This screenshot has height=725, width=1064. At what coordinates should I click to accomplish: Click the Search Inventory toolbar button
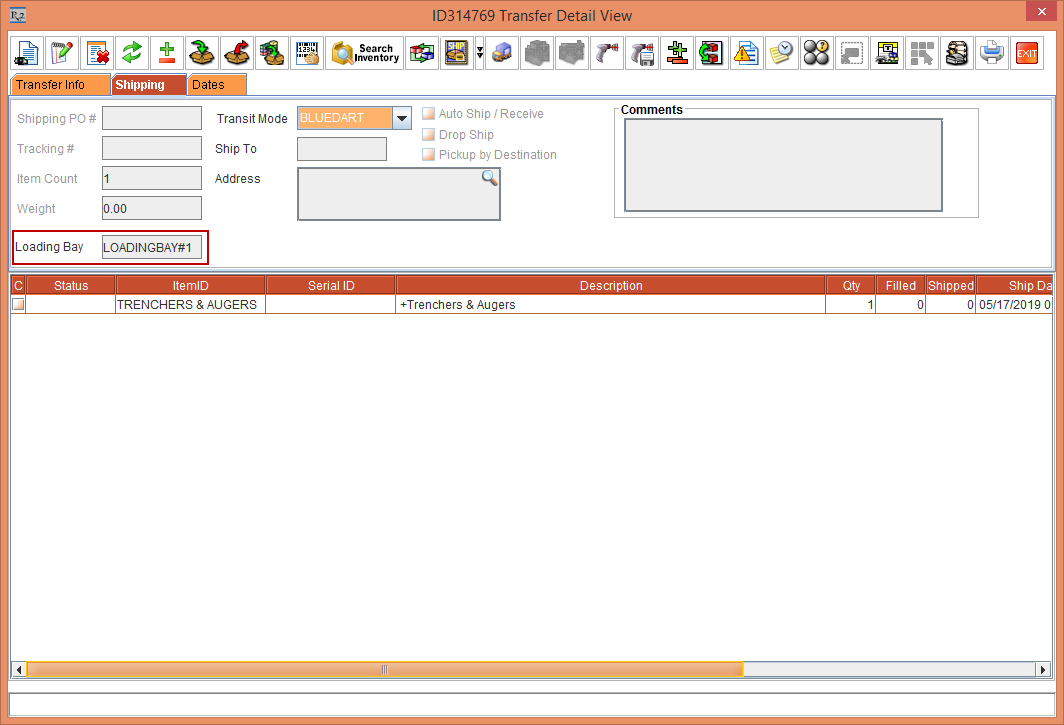click(365, 53)
